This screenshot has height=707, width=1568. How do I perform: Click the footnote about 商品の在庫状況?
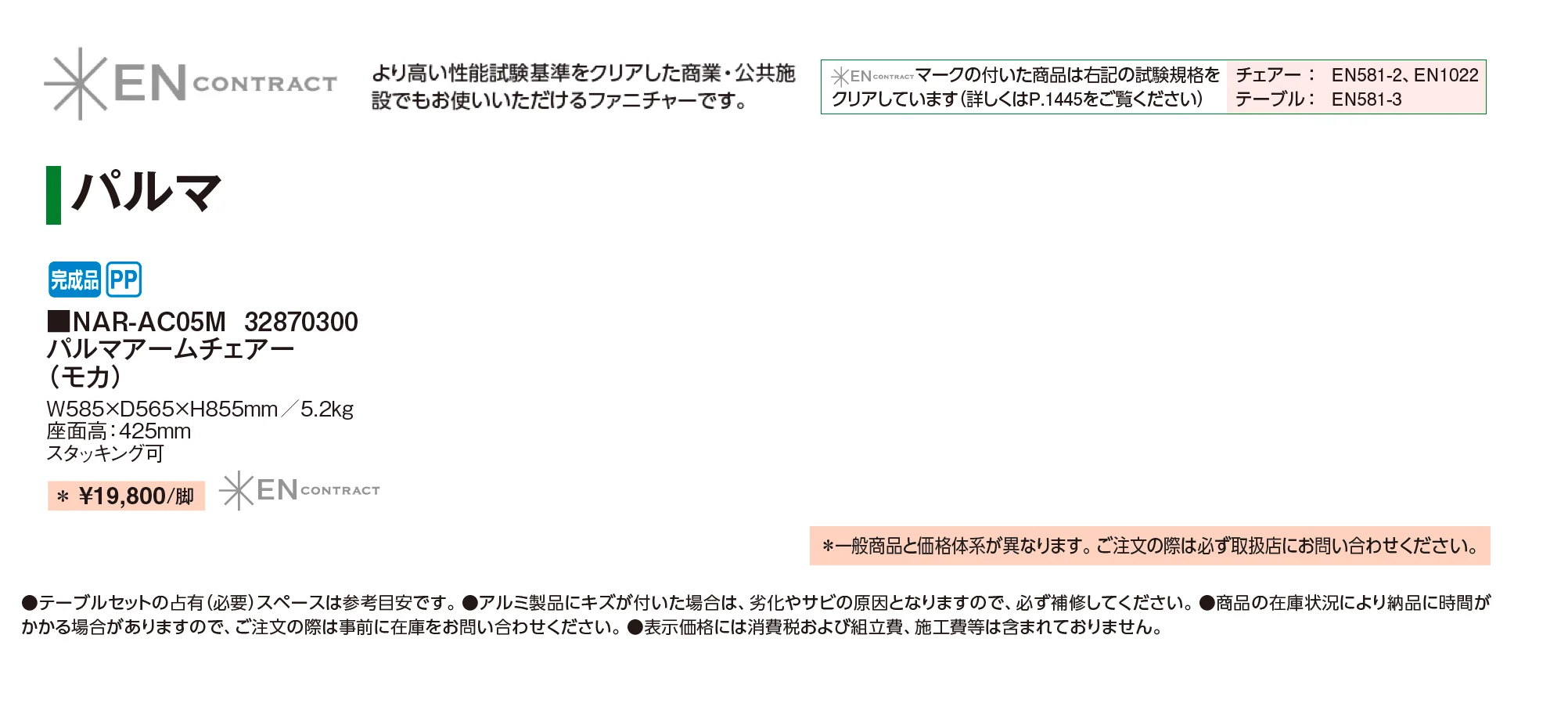tap(756, 615)
